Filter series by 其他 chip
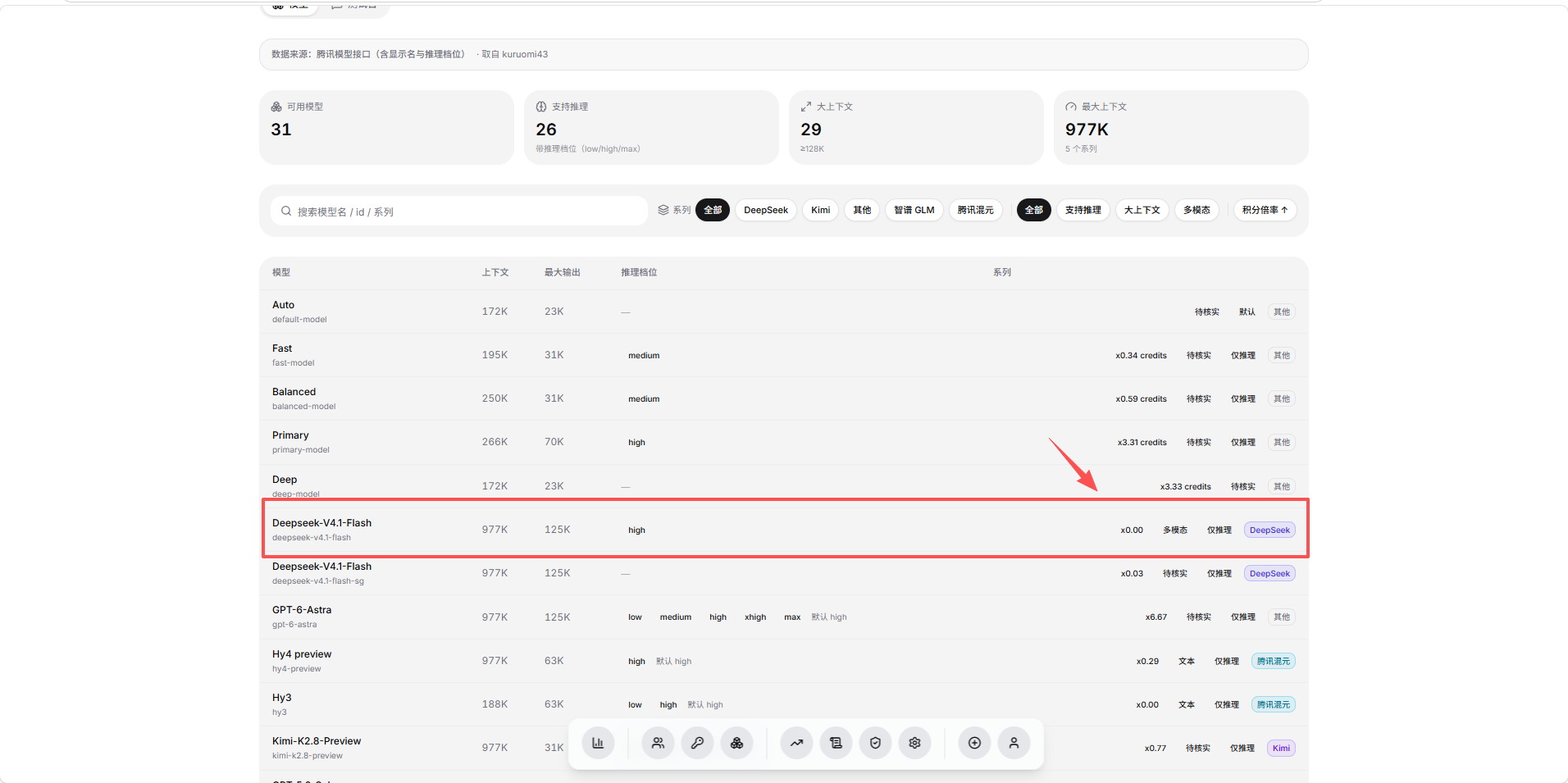 click(x=862, y=210)
